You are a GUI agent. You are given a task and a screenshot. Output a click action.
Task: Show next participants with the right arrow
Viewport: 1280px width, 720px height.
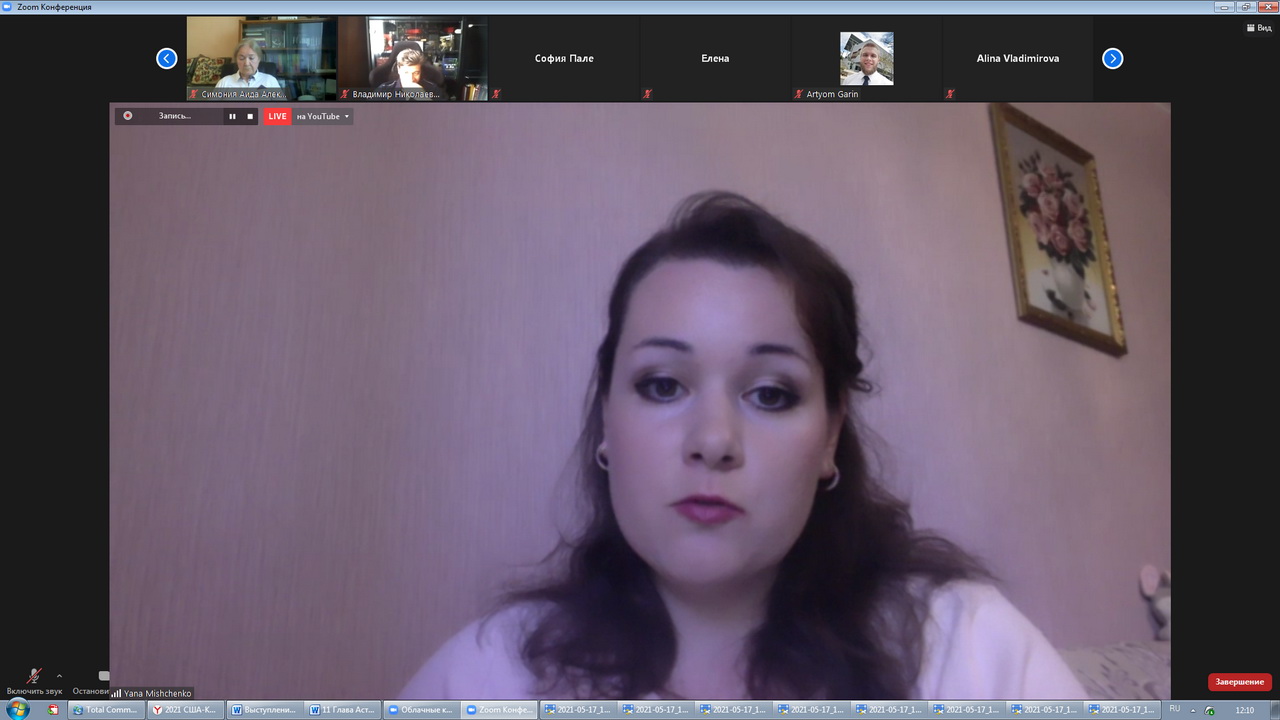(x=1112, y=58)
